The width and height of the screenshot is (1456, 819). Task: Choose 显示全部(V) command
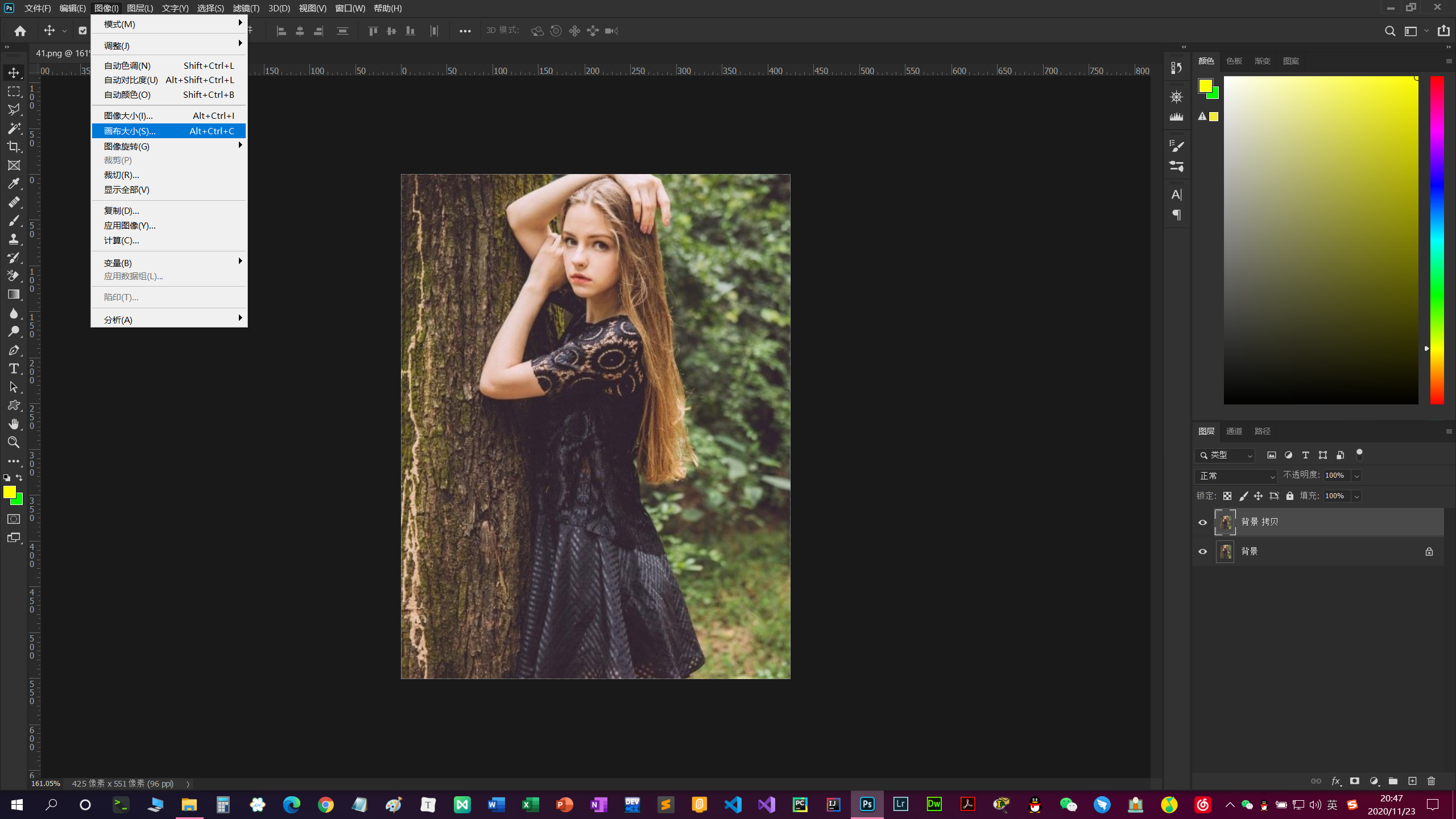coord(169,189)
